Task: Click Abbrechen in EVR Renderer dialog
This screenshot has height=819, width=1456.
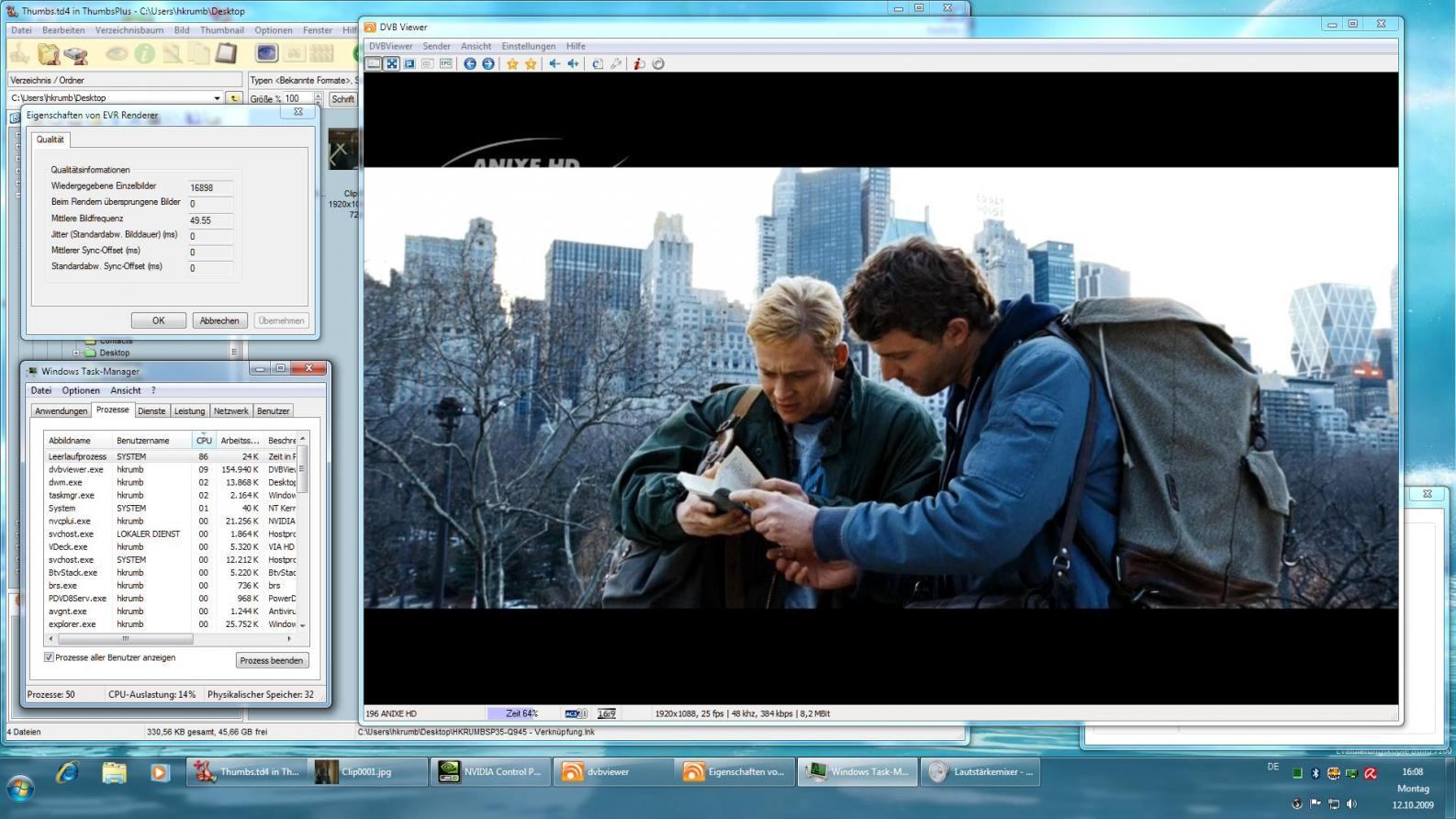Action: point(219,320)
